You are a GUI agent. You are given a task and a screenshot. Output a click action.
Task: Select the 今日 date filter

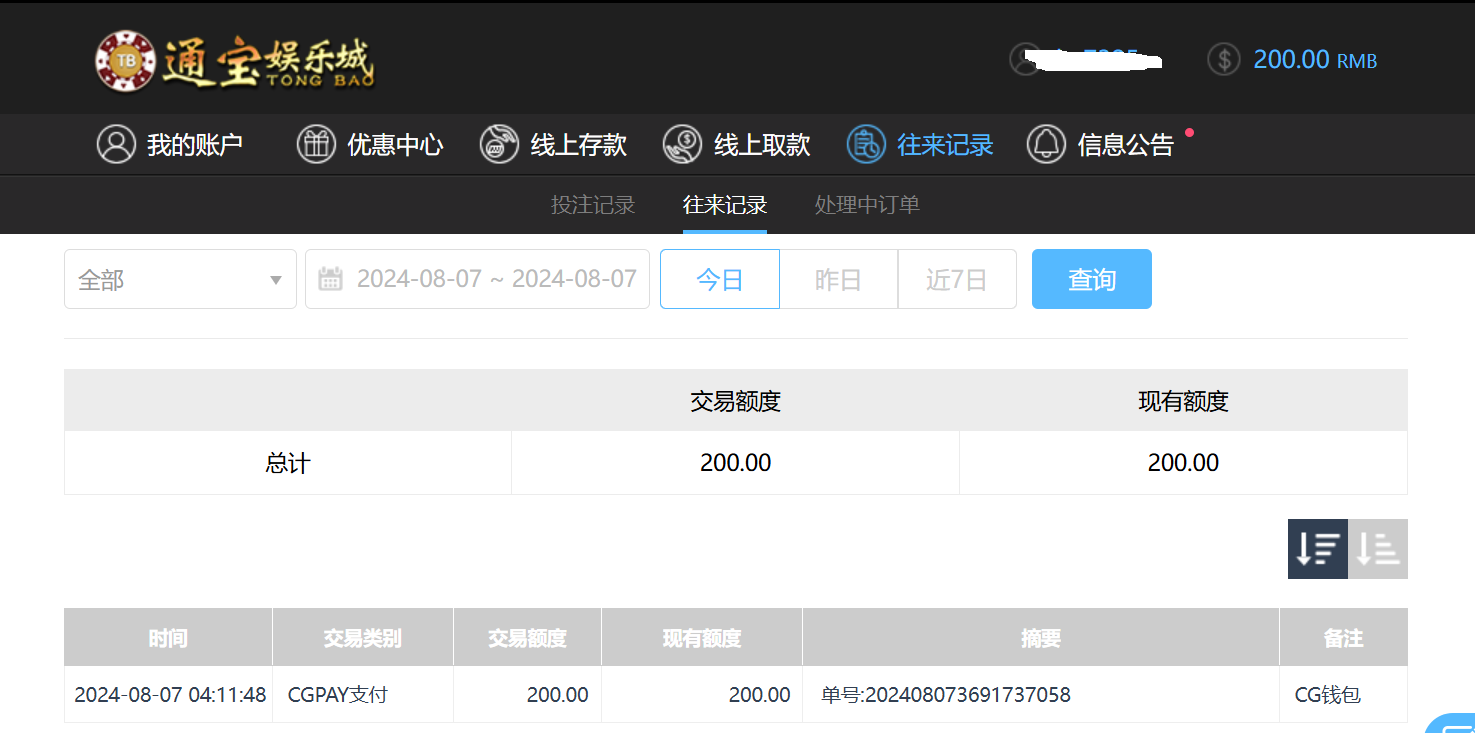click(x=719, y=279)
